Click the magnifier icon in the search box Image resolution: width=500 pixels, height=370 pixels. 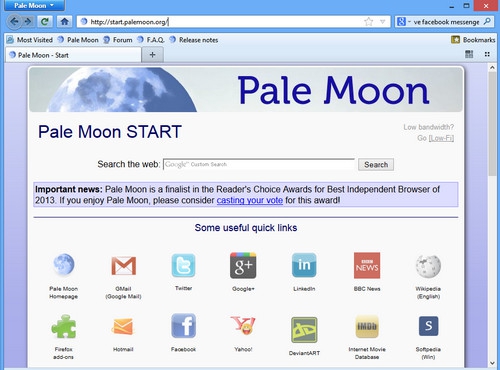pos(487,22)
